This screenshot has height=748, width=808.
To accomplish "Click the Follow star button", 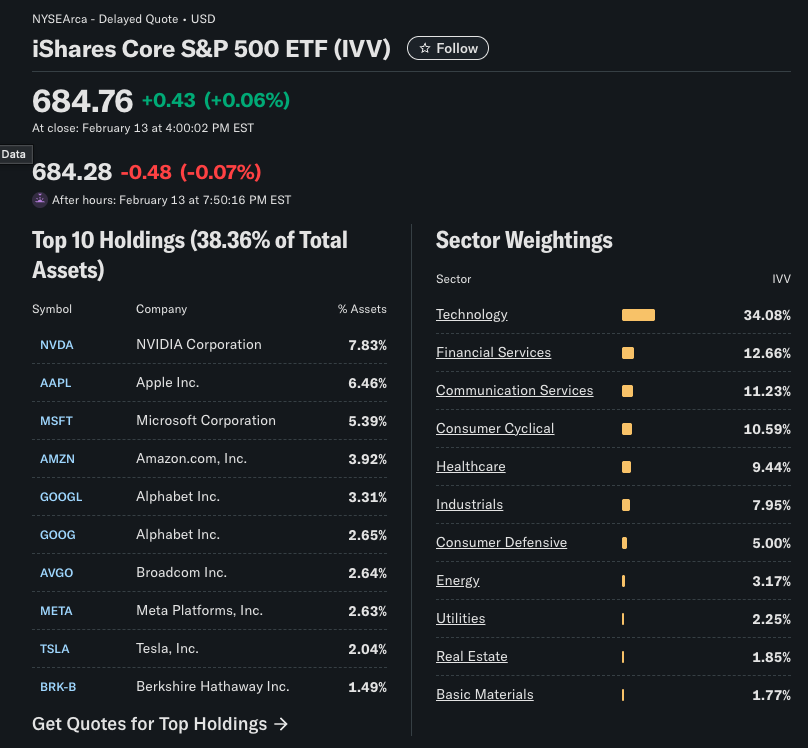I will coord(447,48).
